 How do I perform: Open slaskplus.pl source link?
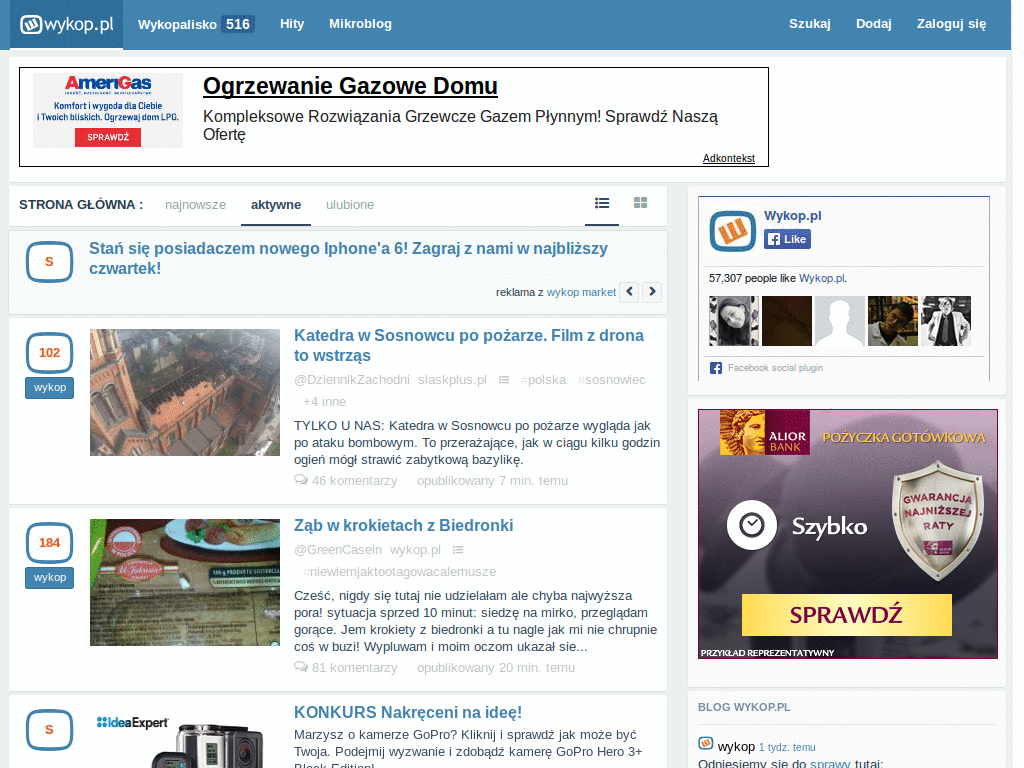[453, 380]
